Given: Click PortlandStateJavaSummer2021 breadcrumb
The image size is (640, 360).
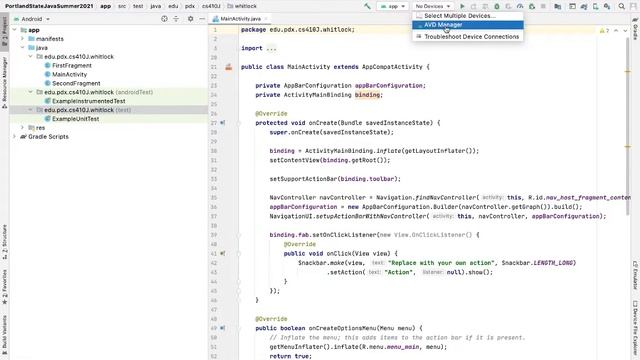Looking at the screenshot, I should [x=49, y=6].
